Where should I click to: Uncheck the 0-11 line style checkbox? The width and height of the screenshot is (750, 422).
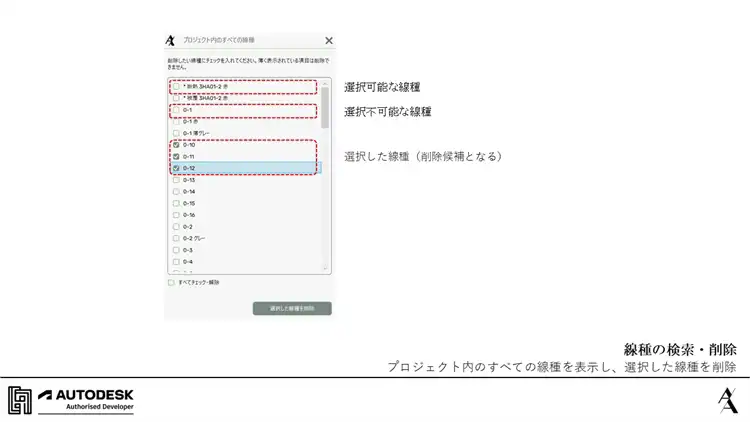coord(176,156)
